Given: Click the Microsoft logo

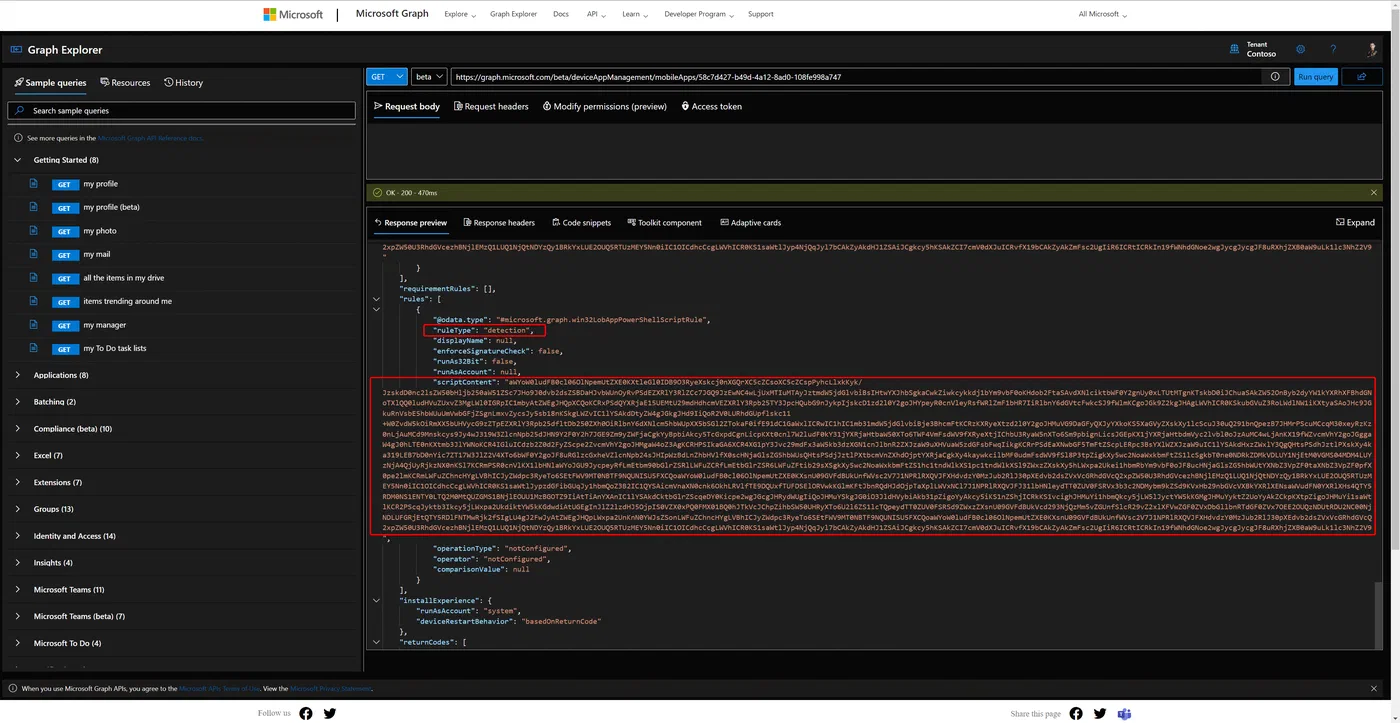Looking at the screenshot, I should click(293, 14).
